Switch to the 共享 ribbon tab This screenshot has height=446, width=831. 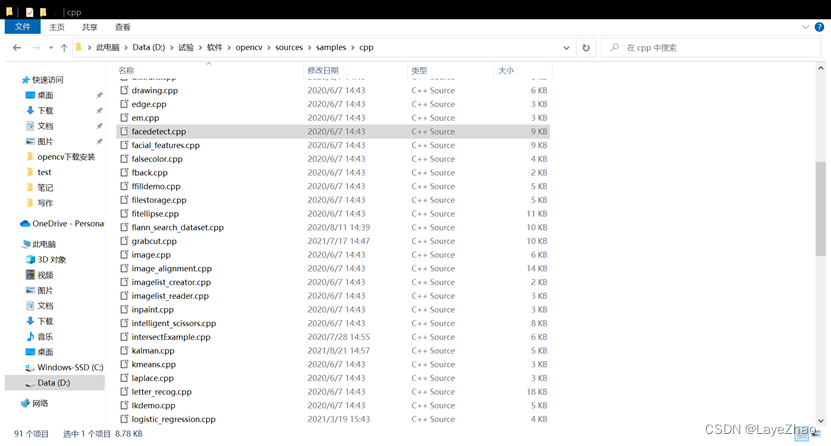tap(90, 28)
